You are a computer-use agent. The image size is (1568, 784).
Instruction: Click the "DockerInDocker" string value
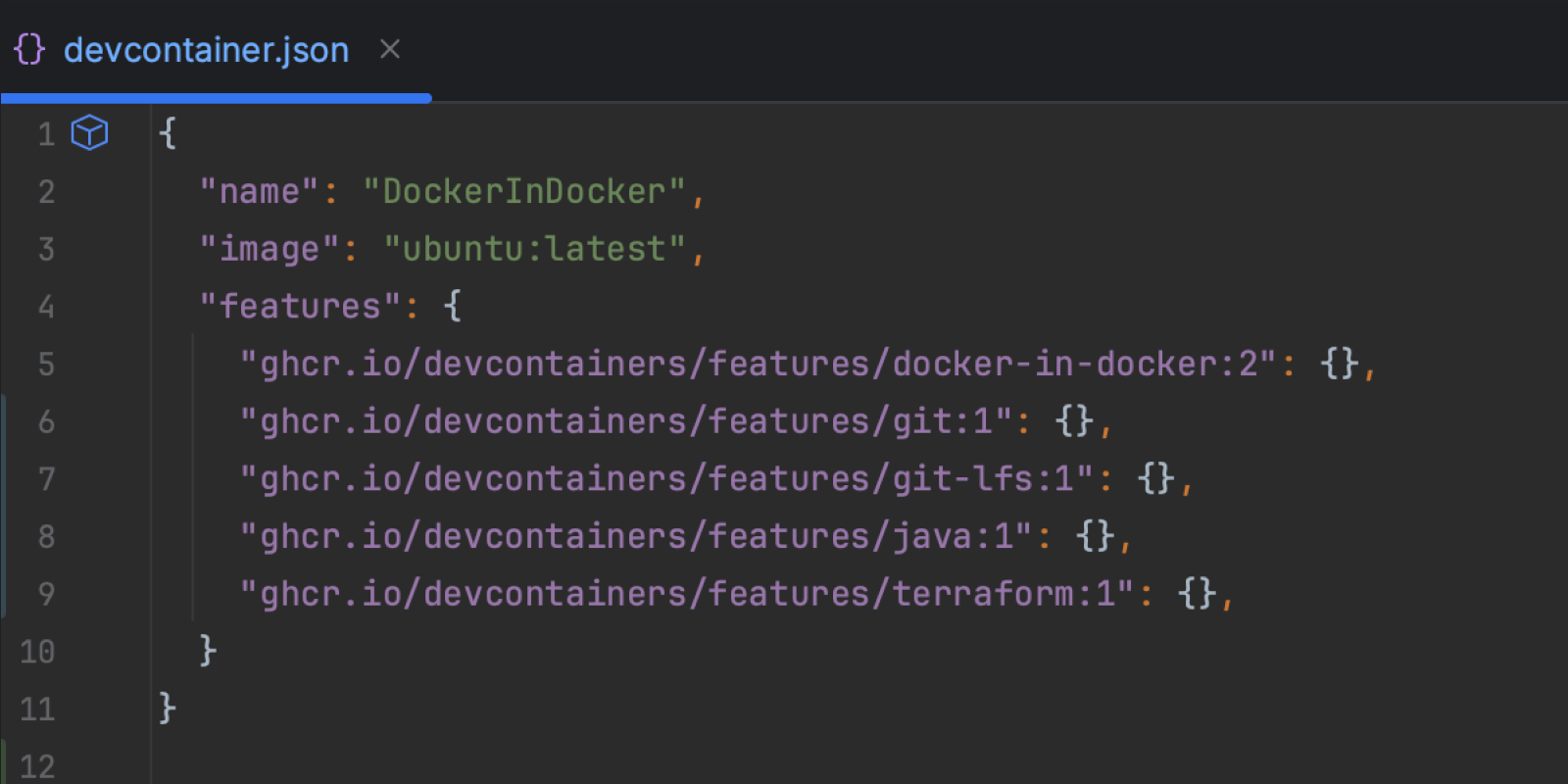[524, 191]
